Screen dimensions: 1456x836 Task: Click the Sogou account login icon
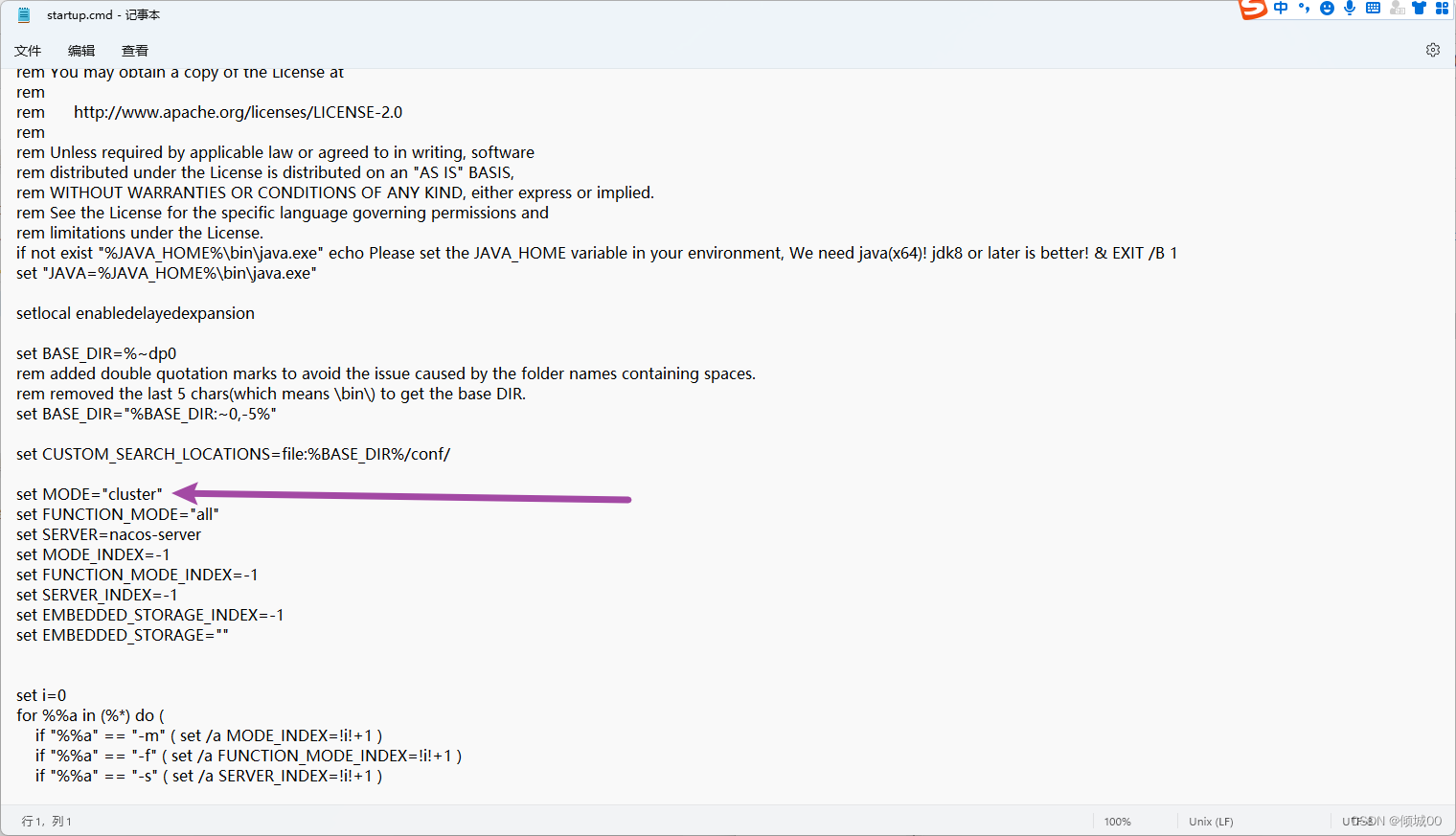[x=1397, y=8]
